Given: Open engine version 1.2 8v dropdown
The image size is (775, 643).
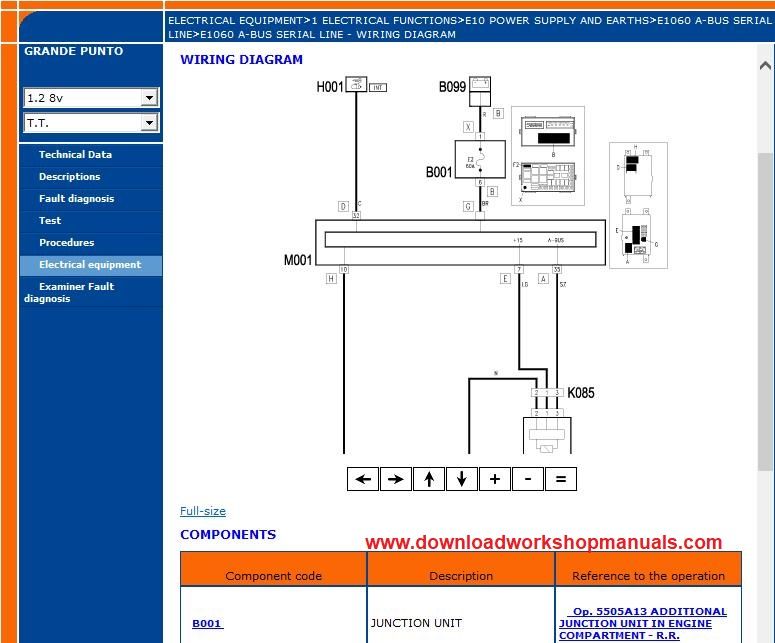Looking at the screenshot, I should [x=149, y=98].
